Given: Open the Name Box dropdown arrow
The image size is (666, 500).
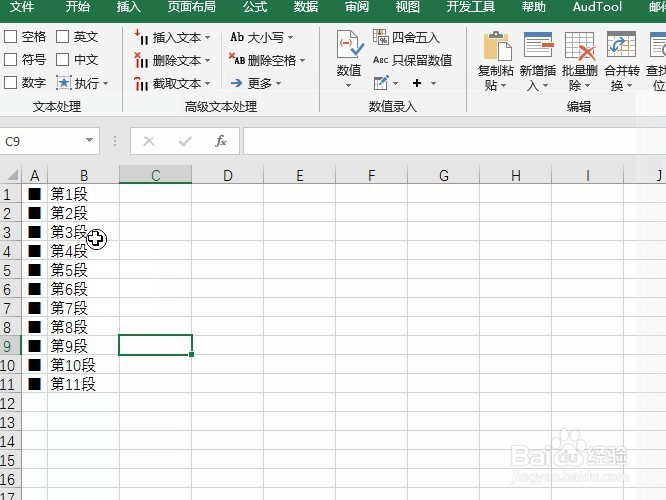Looking at the screenshot, I should tap(89, 140).
